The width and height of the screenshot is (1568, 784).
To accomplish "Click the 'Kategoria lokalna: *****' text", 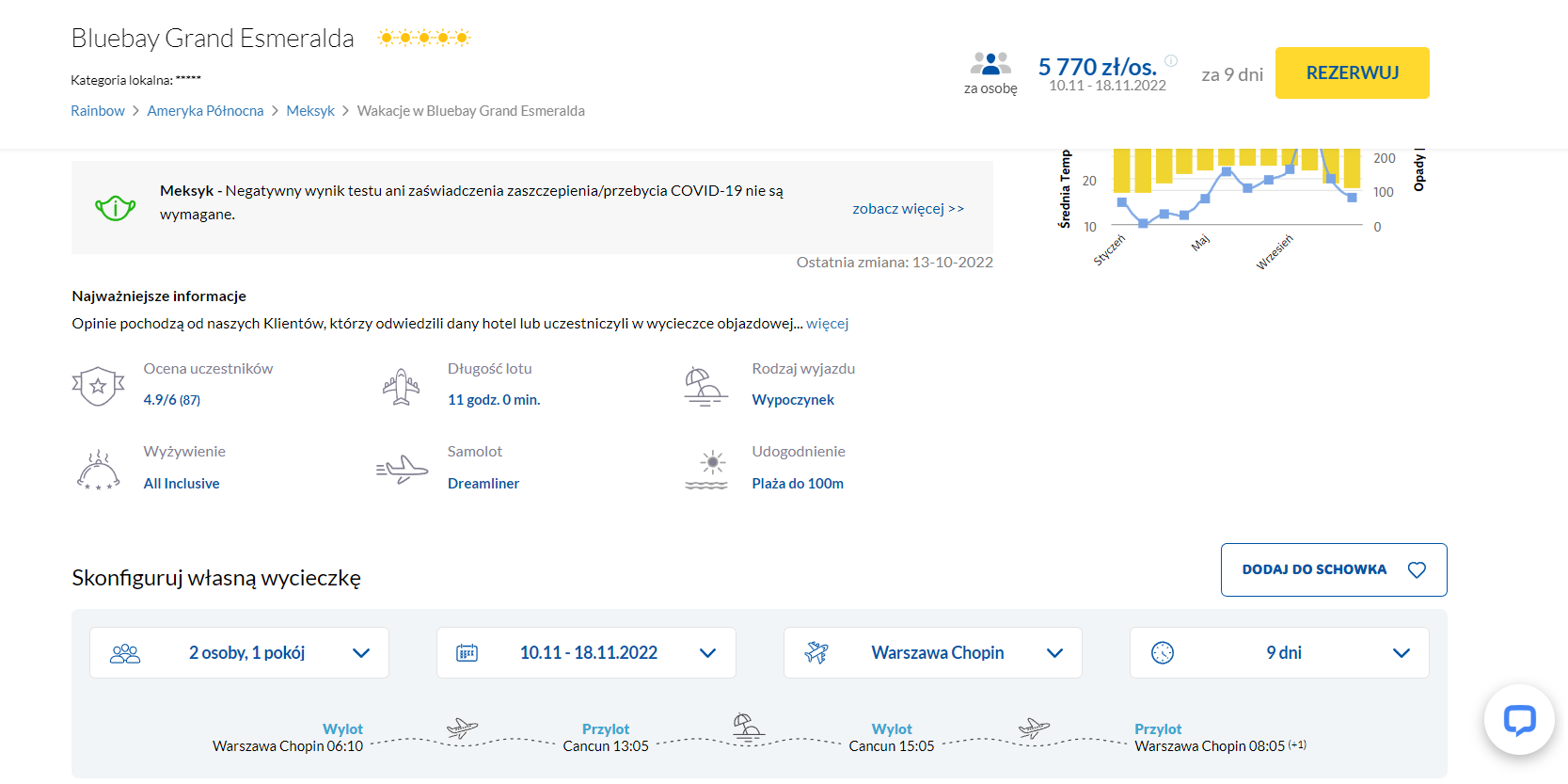I will (135, 80).
